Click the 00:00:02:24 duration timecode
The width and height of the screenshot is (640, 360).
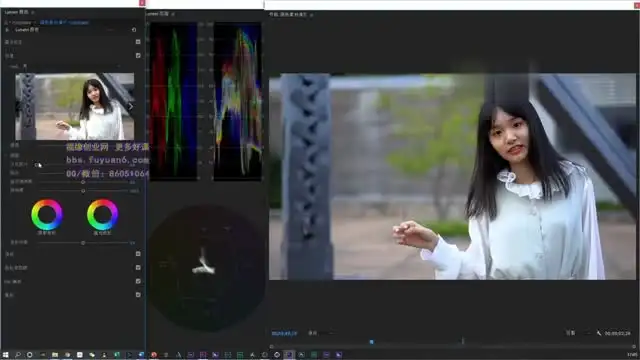pyautogui.click(x=618, y=333)
